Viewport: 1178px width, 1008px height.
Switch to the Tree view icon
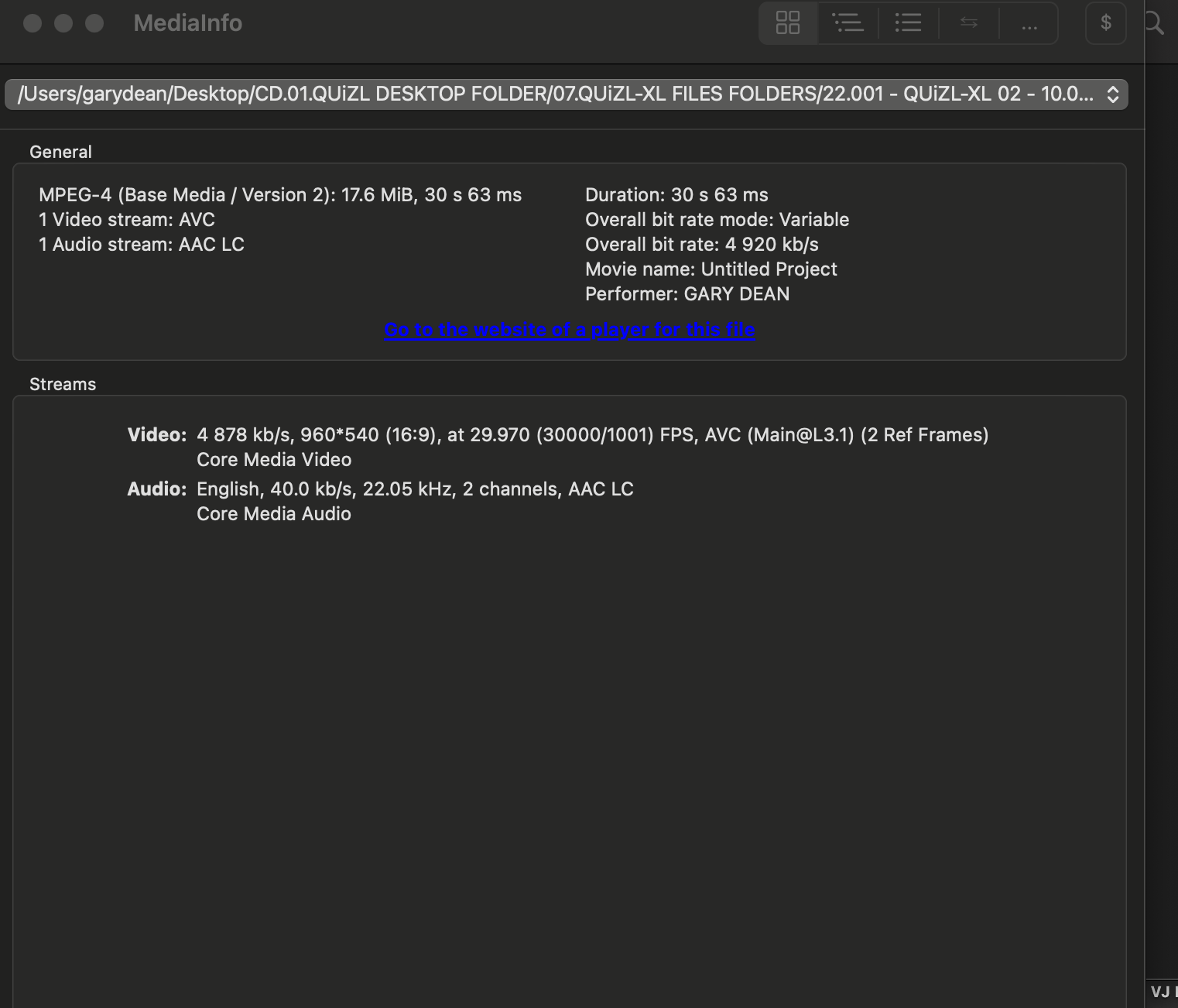pyautogui.click(x=848, y=23)
